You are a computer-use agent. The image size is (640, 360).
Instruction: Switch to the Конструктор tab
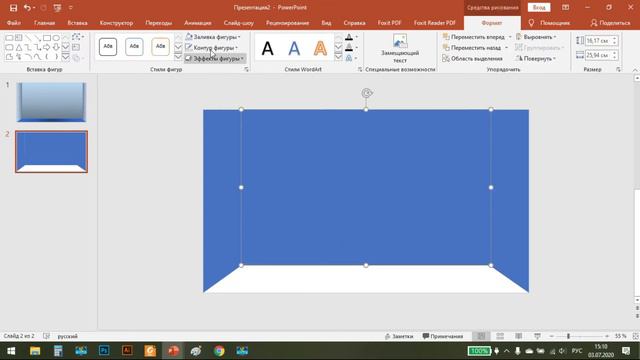click(116, 23)
